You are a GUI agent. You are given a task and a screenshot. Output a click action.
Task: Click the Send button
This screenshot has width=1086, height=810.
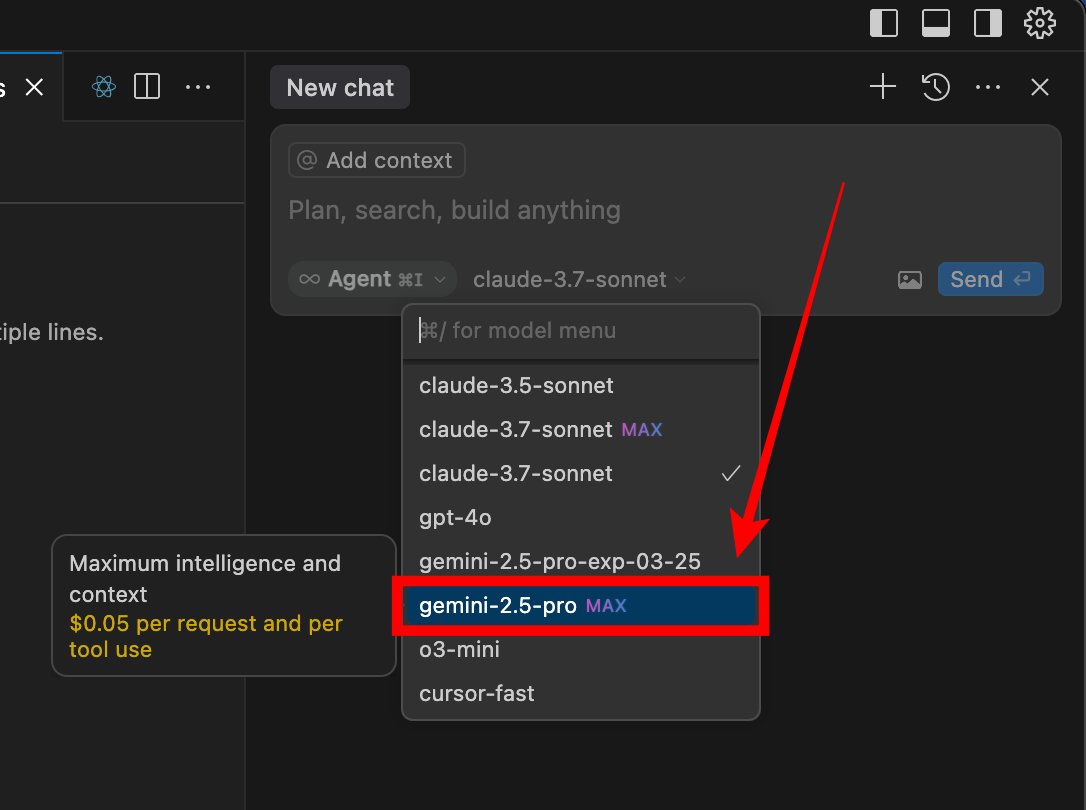pyautogui.click(x=990, y=279)
